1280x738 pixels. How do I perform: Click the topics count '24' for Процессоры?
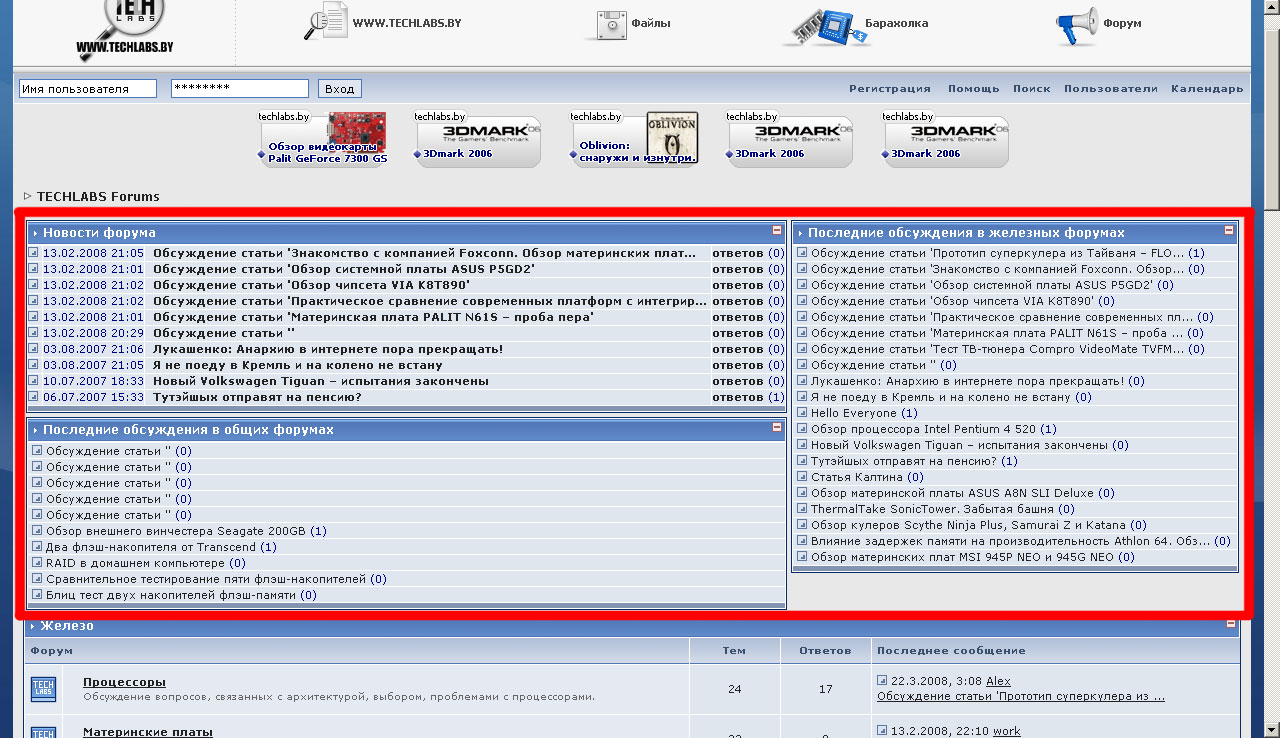pos(735,689)
